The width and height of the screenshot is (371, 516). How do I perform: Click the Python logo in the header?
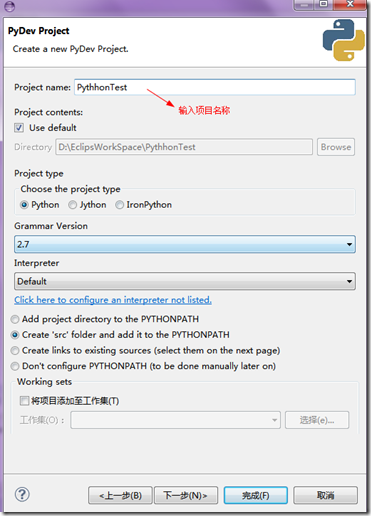click(x=343, y=40)
